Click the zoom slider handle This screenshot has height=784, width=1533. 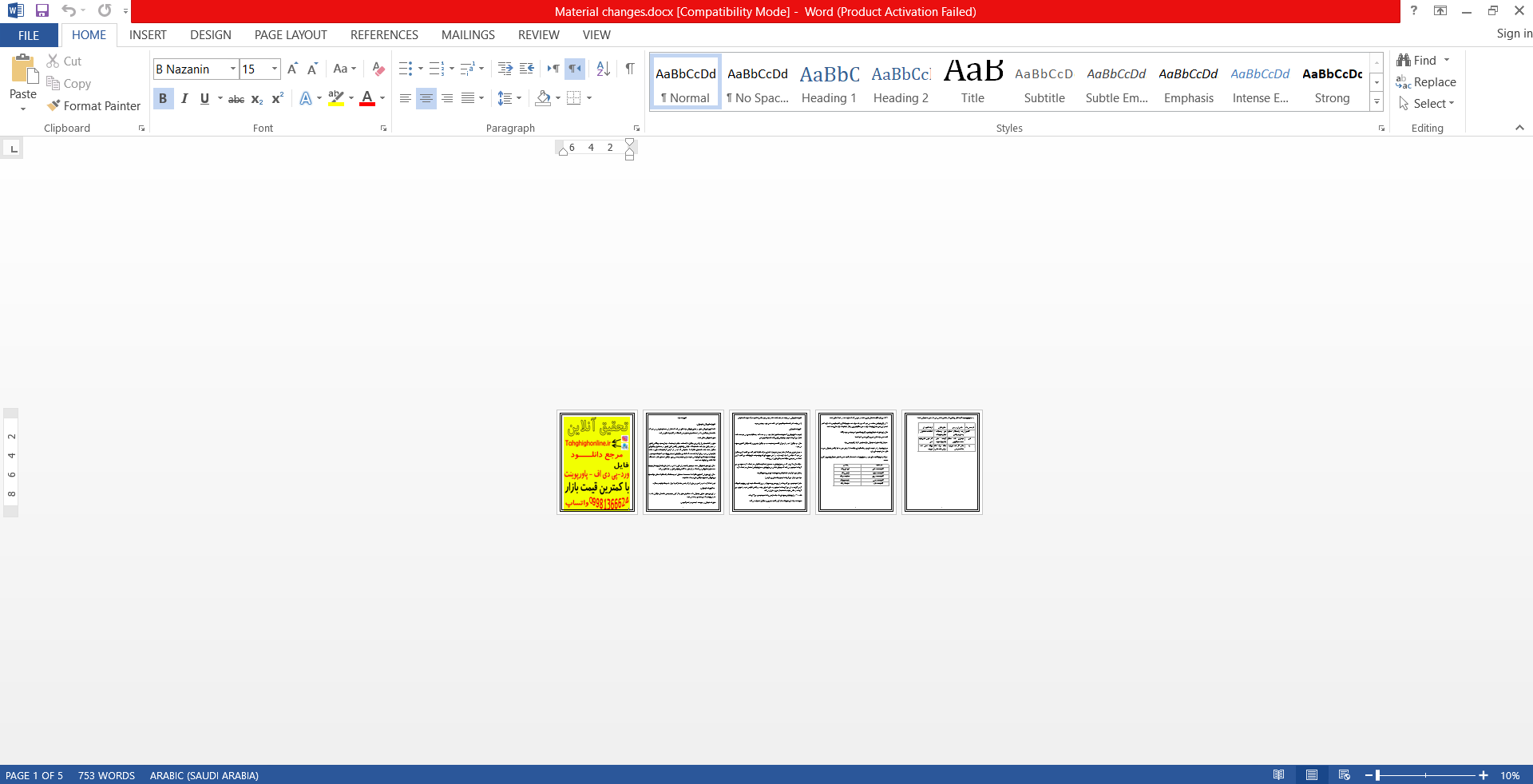(1378, 775)
